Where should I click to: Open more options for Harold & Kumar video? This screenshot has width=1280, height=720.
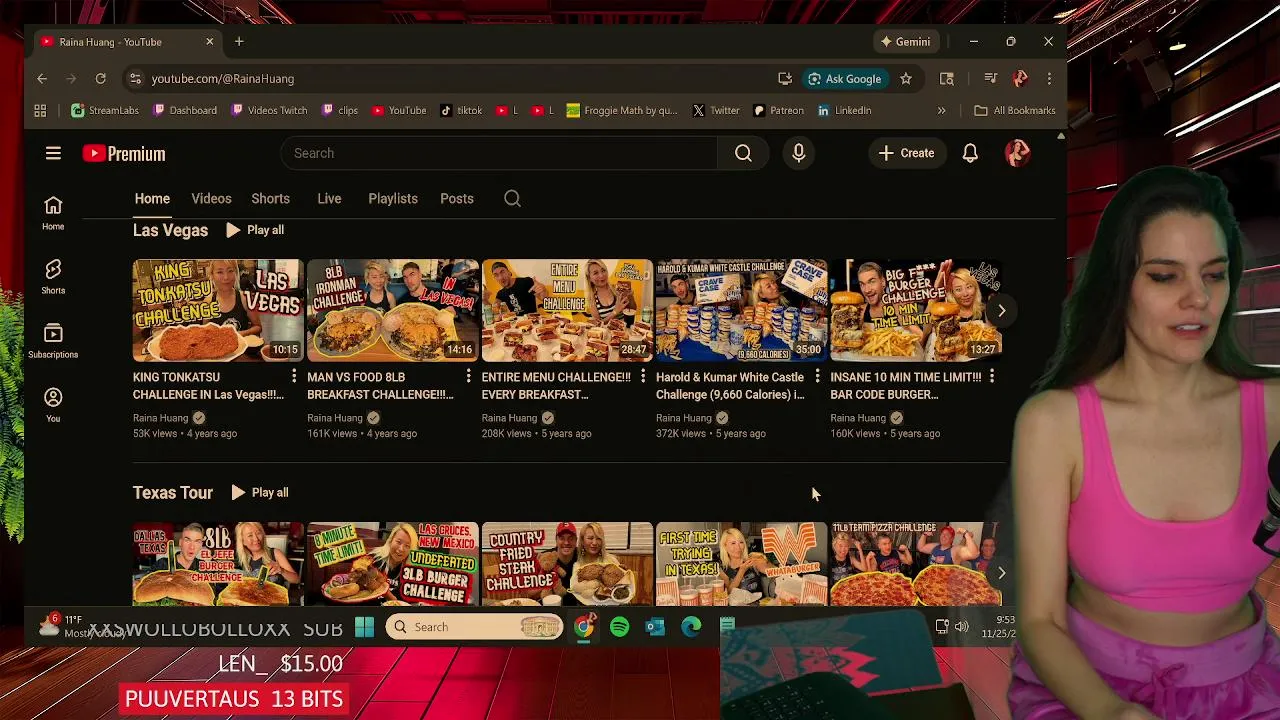817,376
